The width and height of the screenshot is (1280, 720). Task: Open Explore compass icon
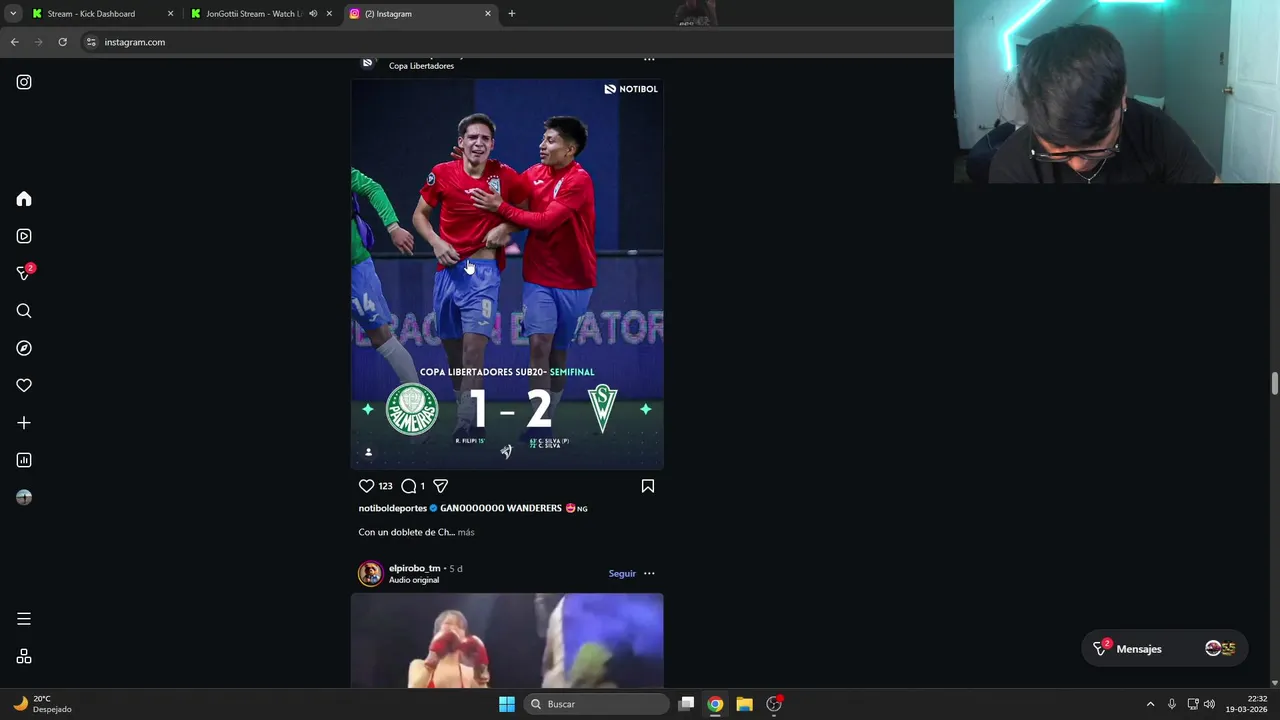coord(24,348)
